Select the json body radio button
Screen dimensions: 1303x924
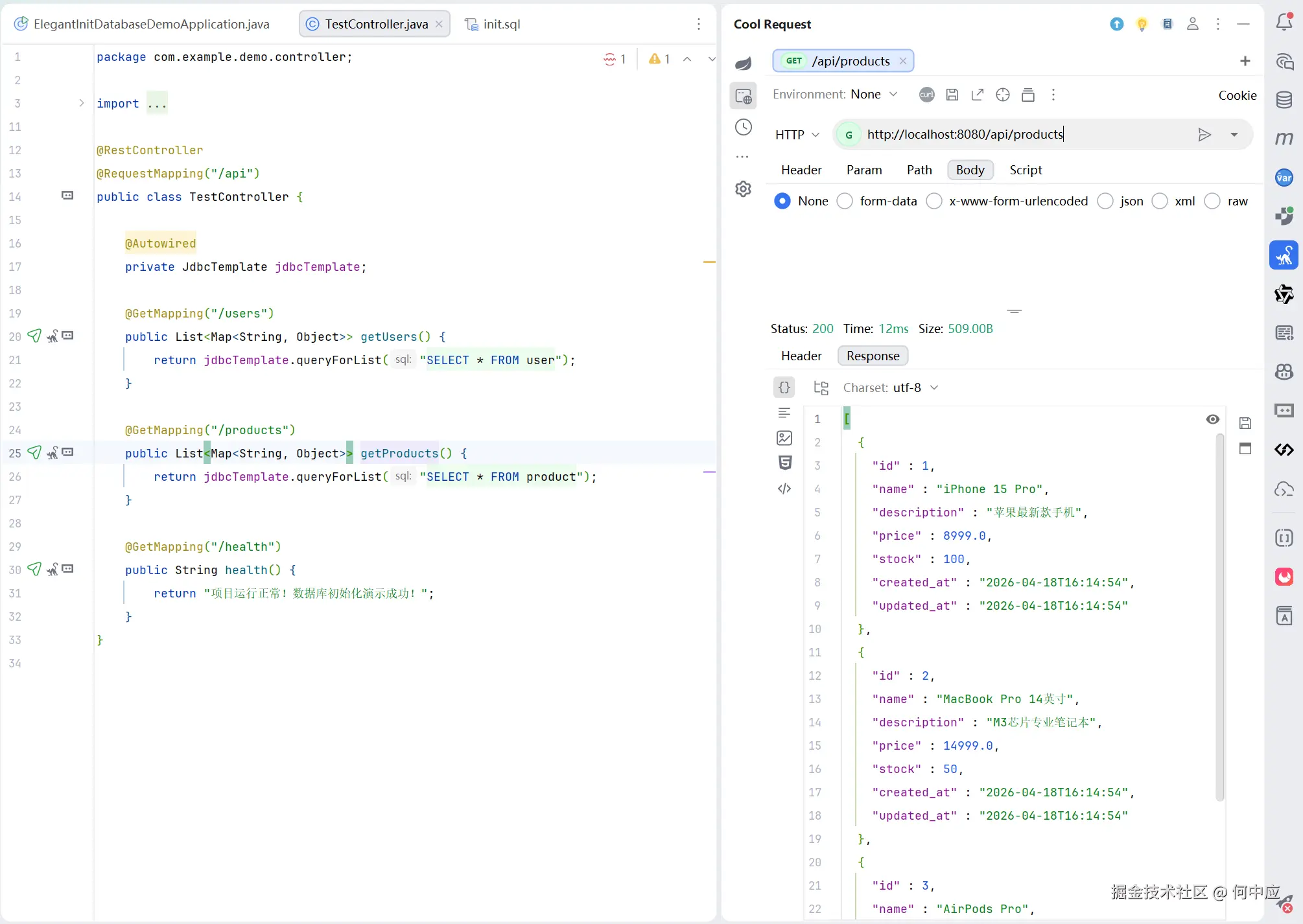tap(1105, 202)
